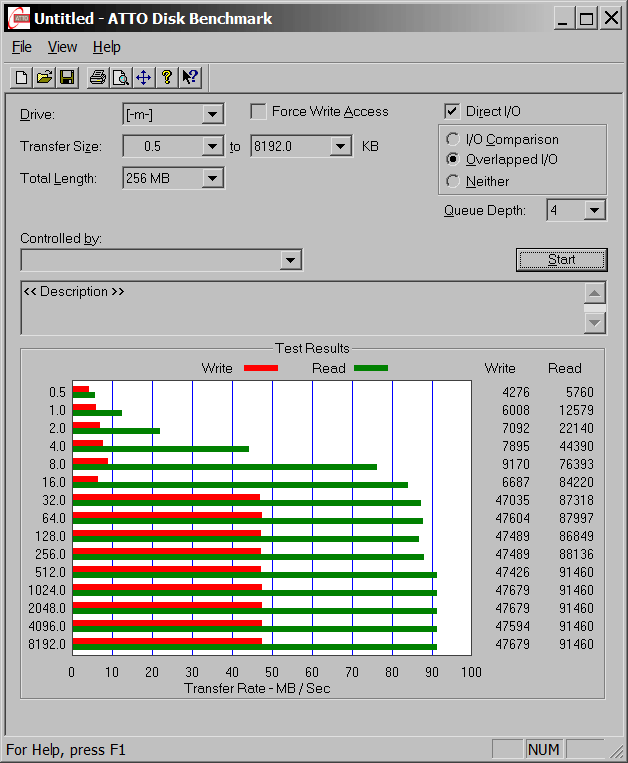Click the Open folder toolbar icon
Viewport: 628px width, 763px height.
[x=44, y=77]
